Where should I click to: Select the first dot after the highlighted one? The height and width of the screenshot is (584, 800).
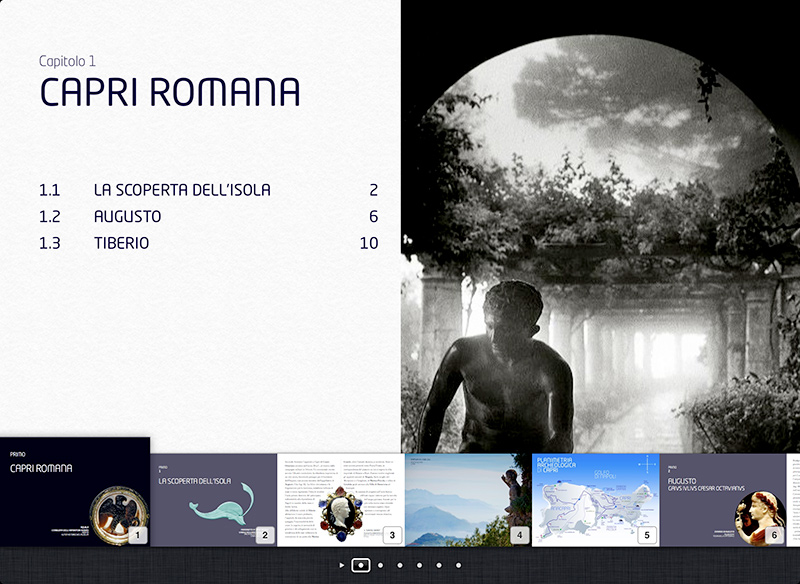381,565
